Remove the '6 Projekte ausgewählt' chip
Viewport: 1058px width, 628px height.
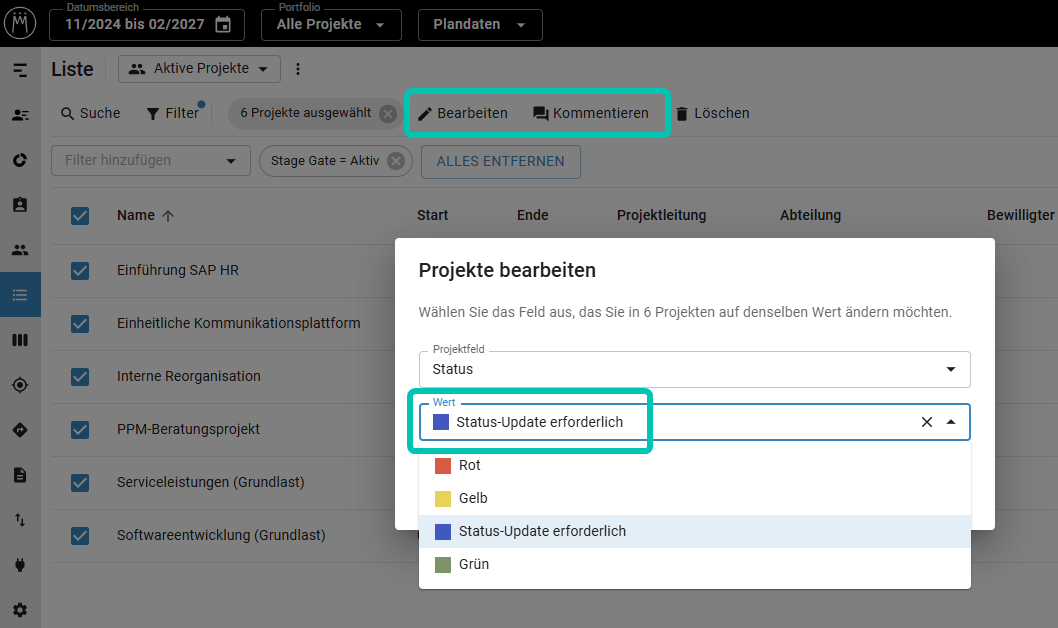coord(387,114)
